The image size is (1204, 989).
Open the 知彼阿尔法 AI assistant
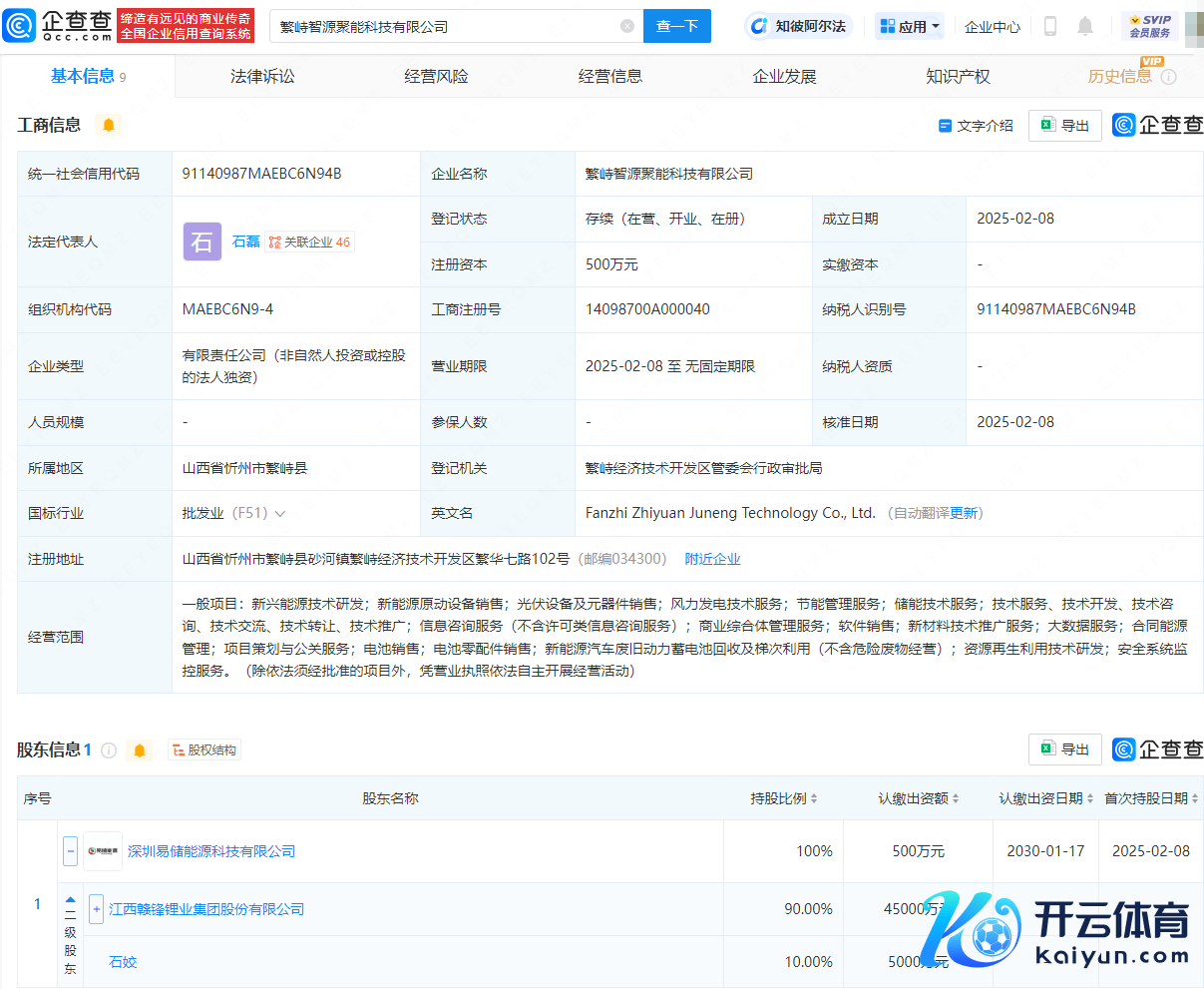[798, 27]
